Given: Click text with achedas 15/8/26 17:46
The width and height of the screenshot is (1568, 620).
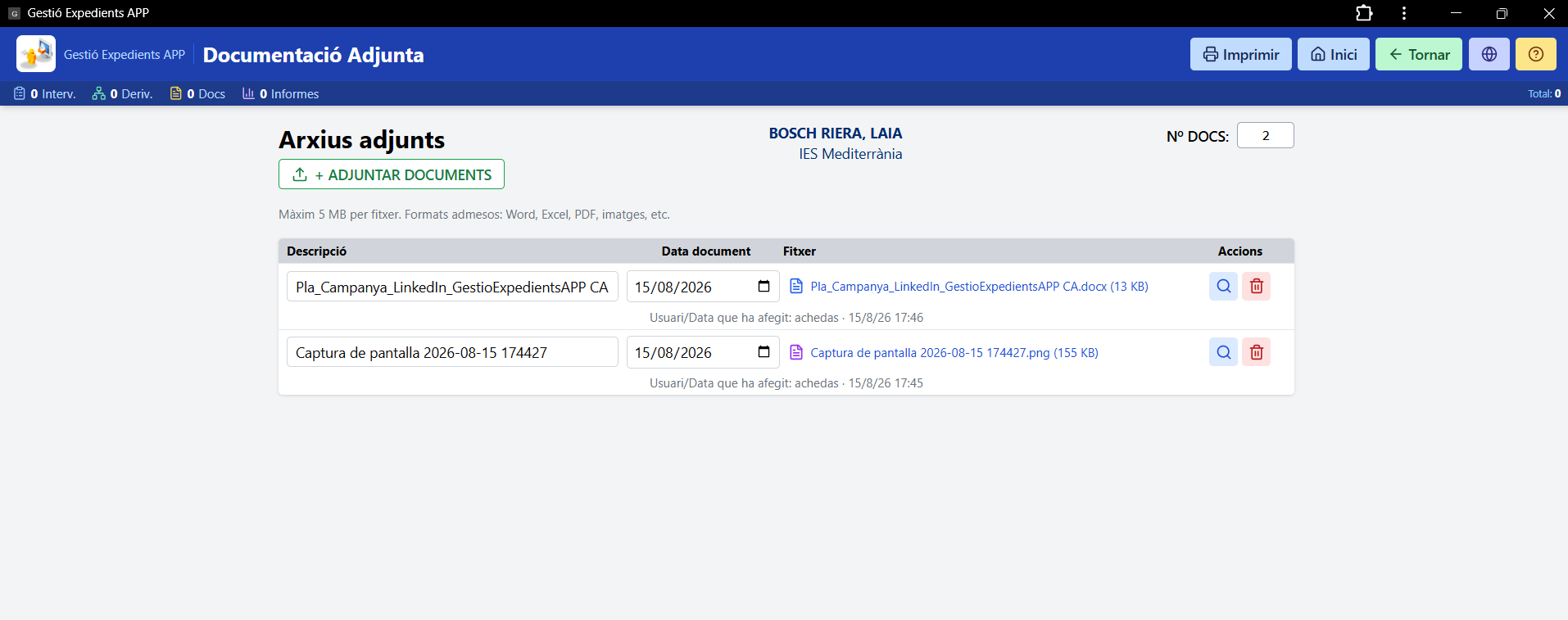Looking at the screenshot, I should point(786,318).
